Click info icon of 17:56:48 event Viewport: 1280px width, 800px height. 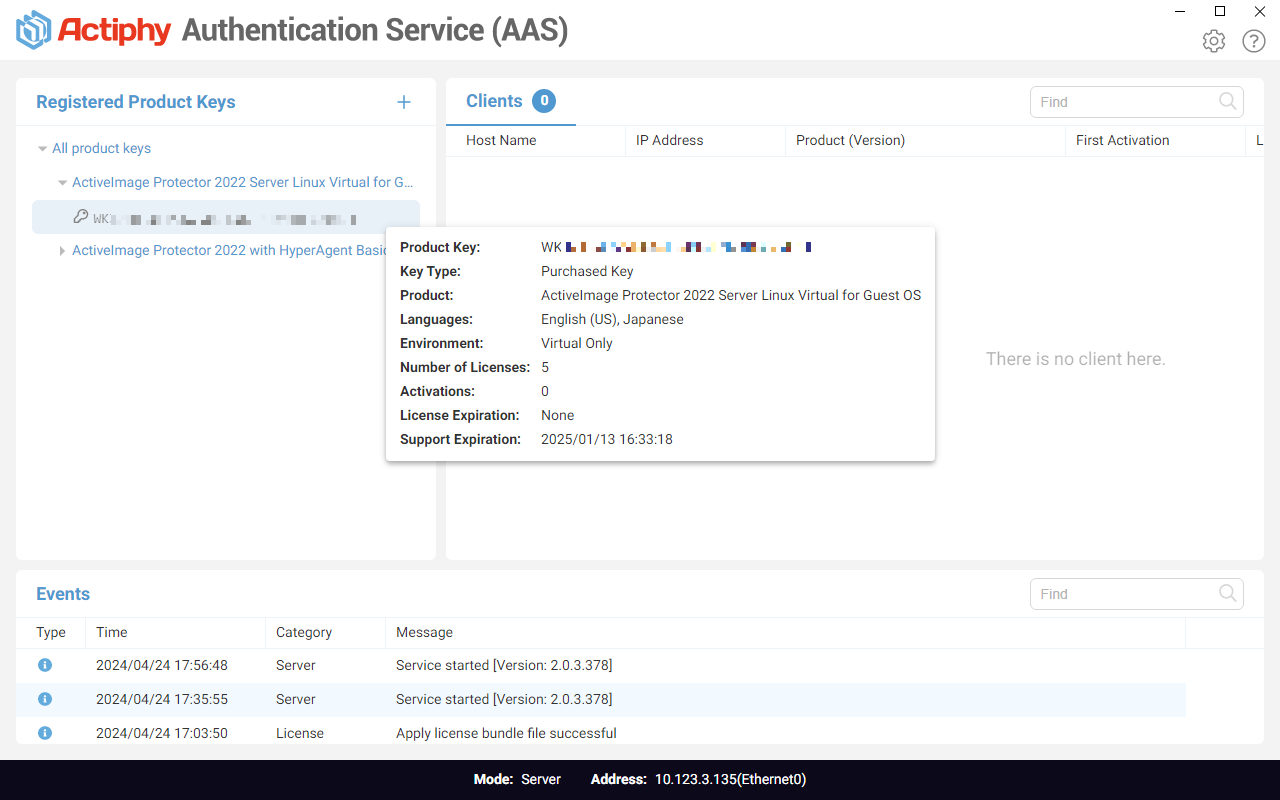click(x=45, y=665)
